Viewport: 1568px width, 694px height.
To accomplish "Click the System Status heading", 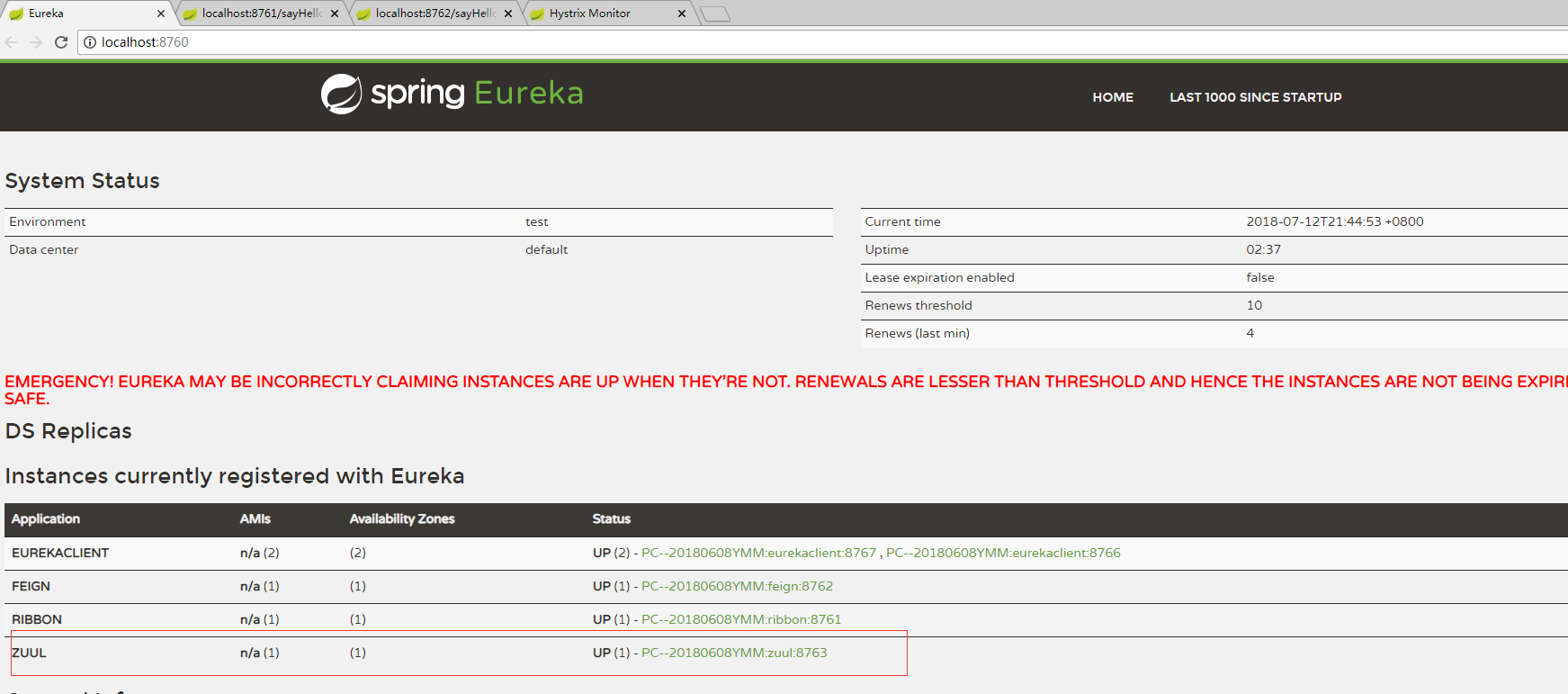I will [83, 181].
